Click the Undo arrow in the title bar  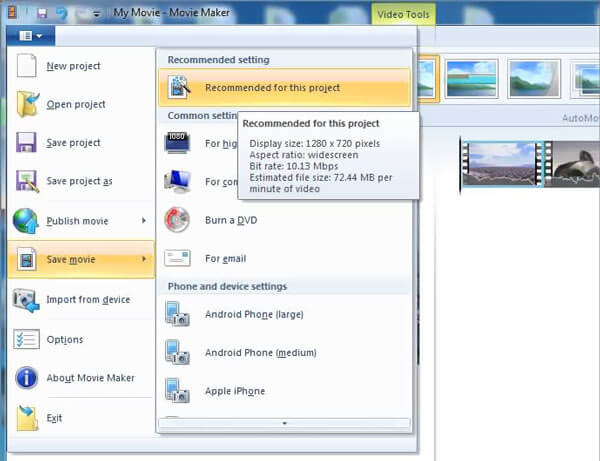pyautogui.click(x=62, y=13)
